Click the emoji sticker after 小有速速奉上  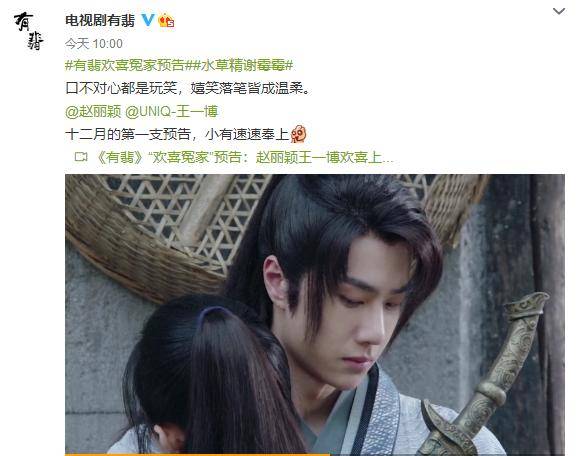(x=299, y=134)
